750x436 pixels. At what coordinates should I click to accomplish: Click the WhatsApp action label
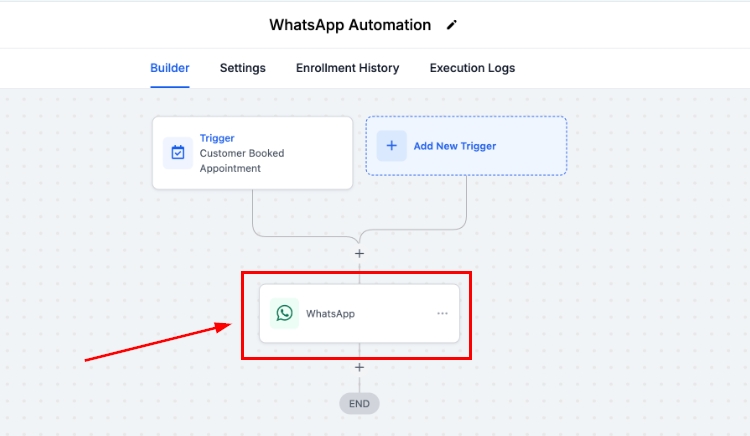(x=330, y=314)
